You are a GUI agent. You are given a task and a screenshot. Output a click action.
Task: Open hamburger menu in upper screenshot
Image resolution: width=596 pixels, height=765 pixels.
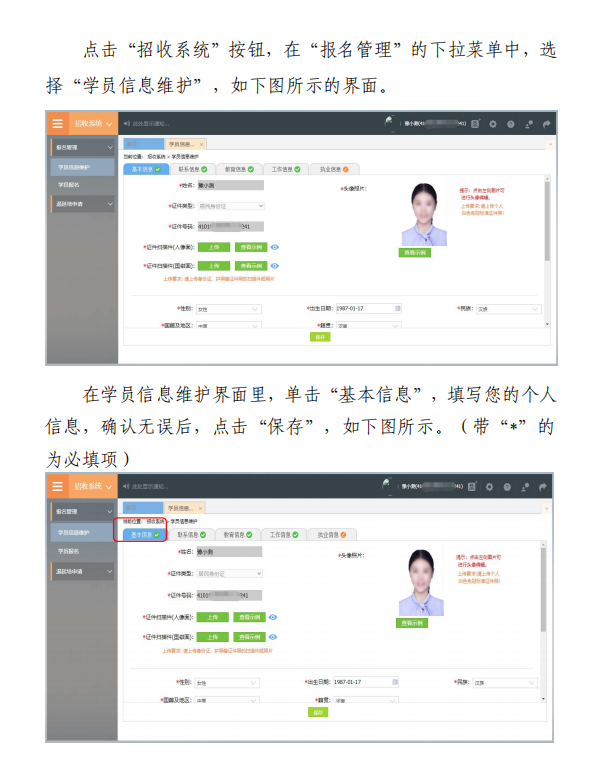tap(58, 123)
